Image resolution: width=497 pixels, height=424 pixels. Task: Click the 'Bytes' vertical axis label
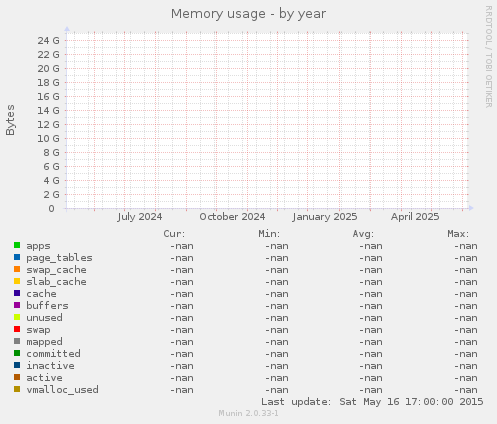10,120
